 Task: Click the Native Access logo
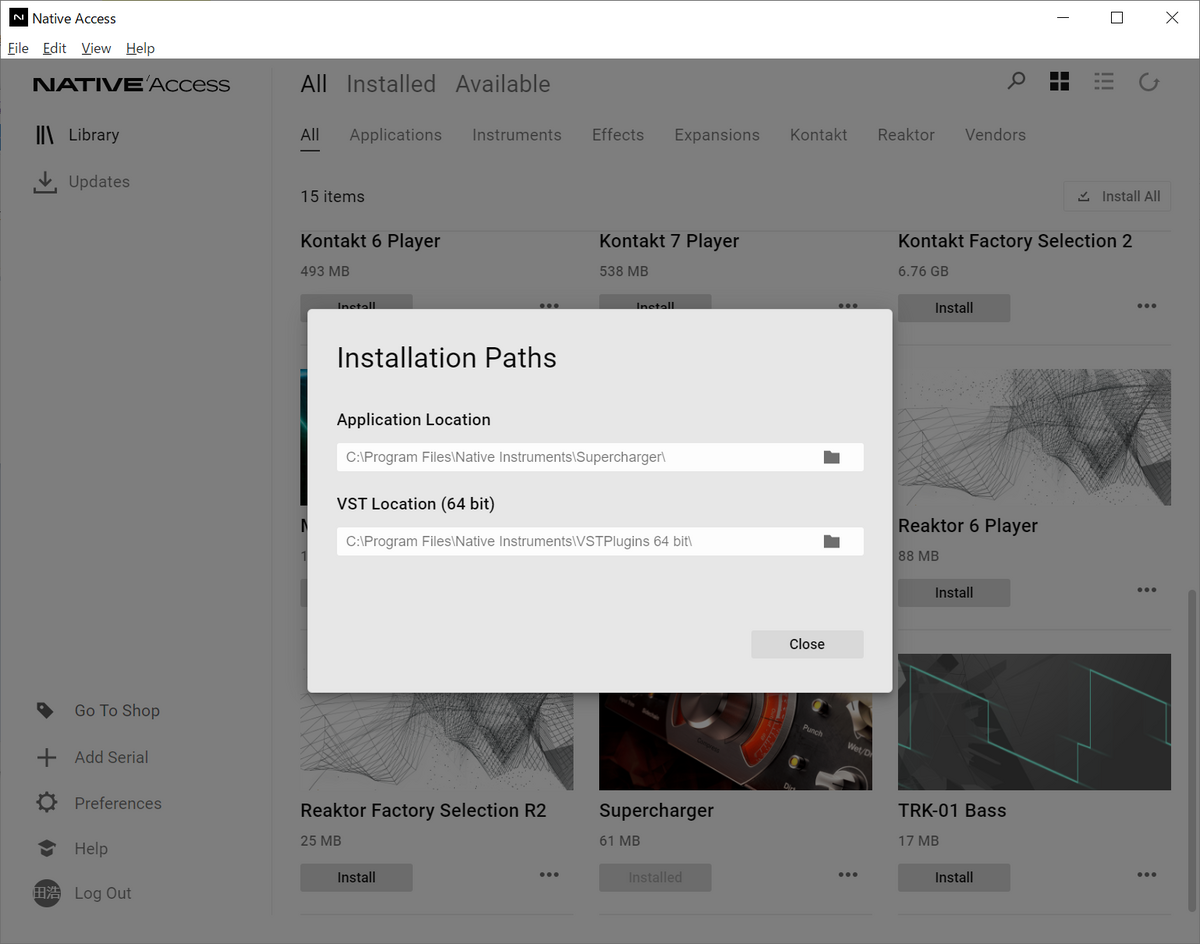(131, 84)
